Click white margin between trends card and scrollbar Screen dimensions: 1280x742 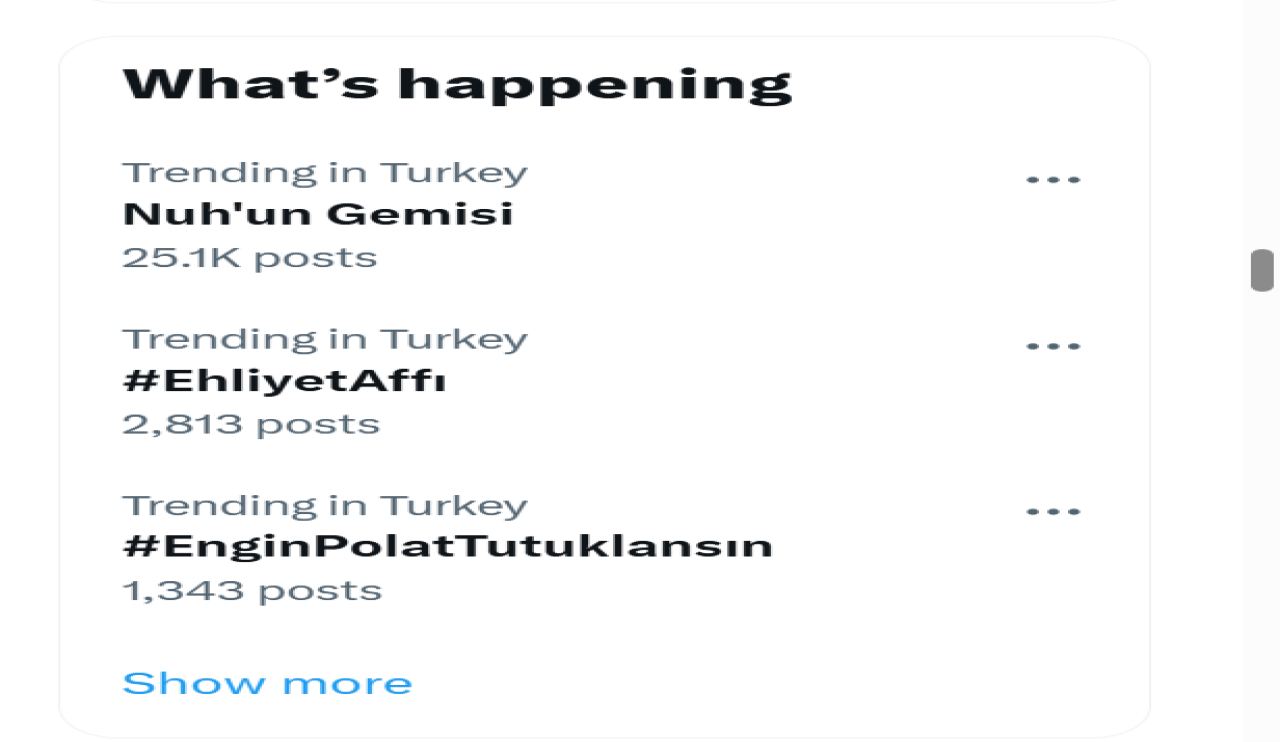click(1196, 400)
